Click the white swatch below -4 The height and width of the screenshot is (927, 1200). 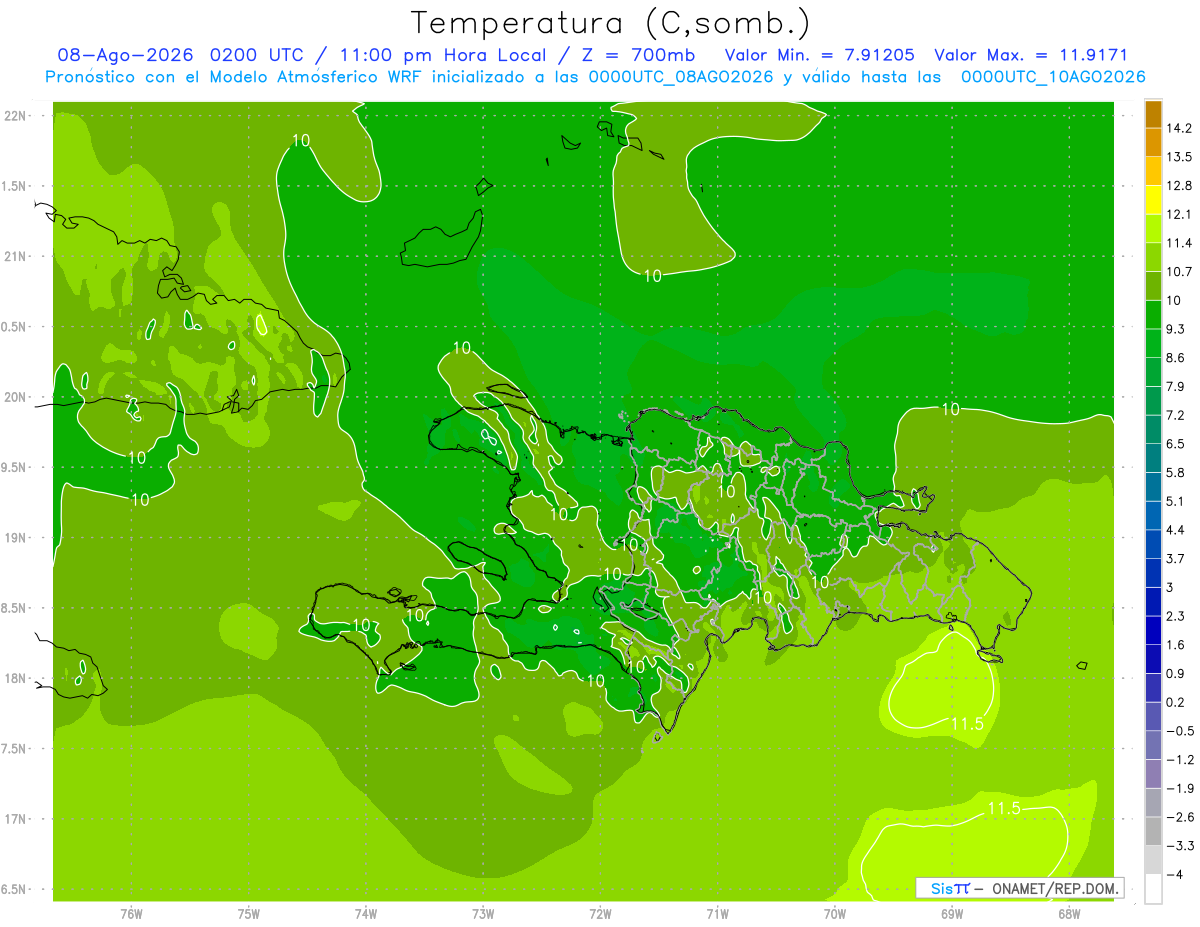click(x=1153, y=889)
